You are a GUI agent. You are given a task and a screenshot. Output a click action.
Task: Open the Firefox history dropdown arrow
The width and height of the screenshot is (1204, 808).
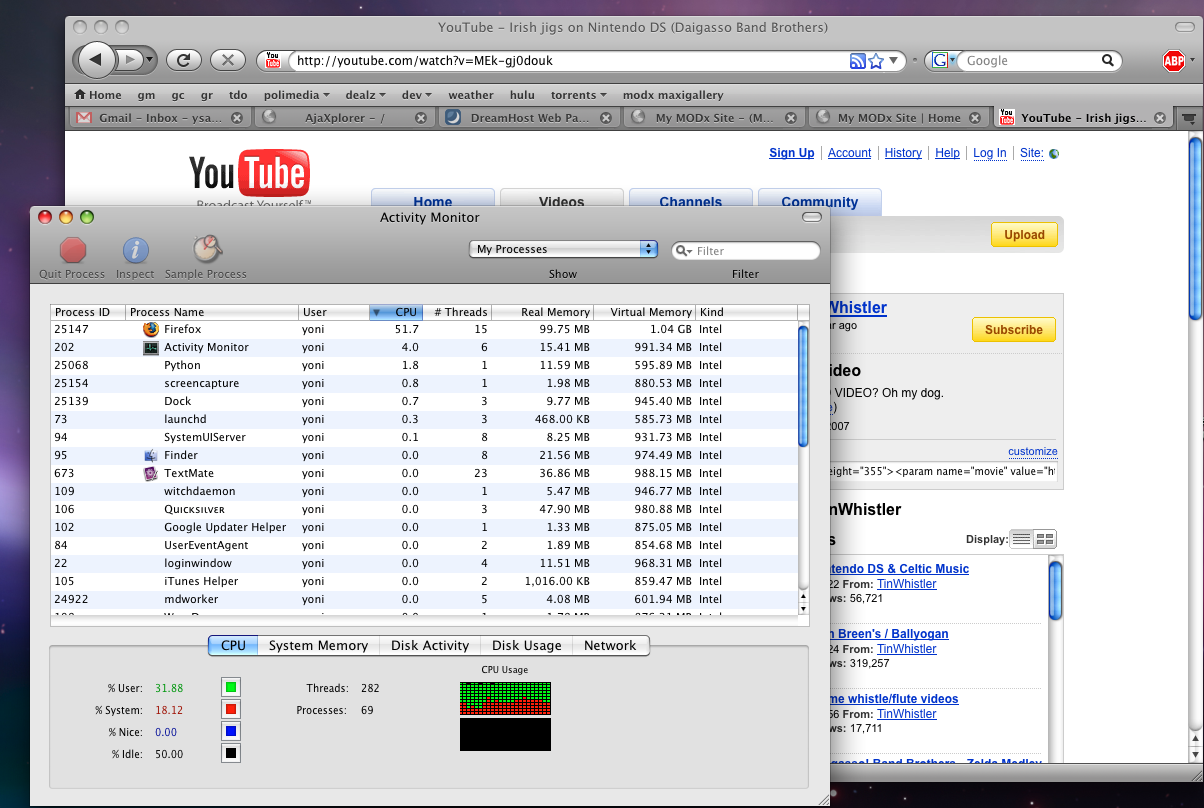(150, 60)
